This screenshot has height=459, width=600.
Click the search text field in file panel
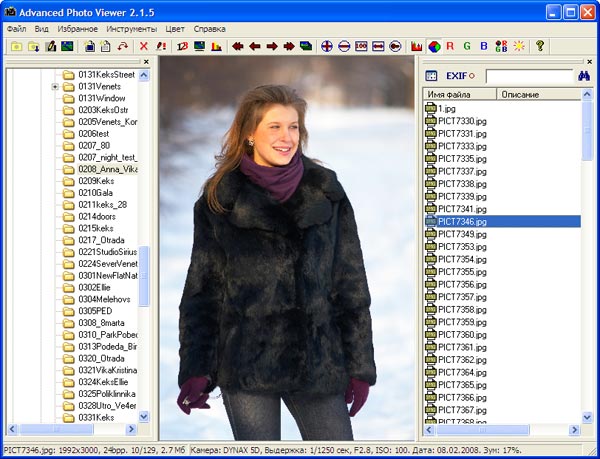pyautogui.click(x=528, y=76)
